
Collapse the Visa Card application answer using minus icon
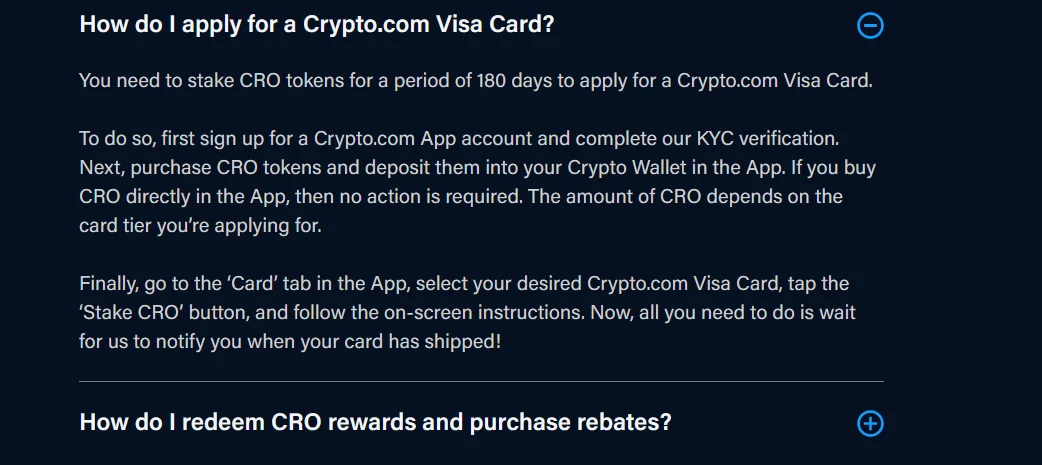870,26
